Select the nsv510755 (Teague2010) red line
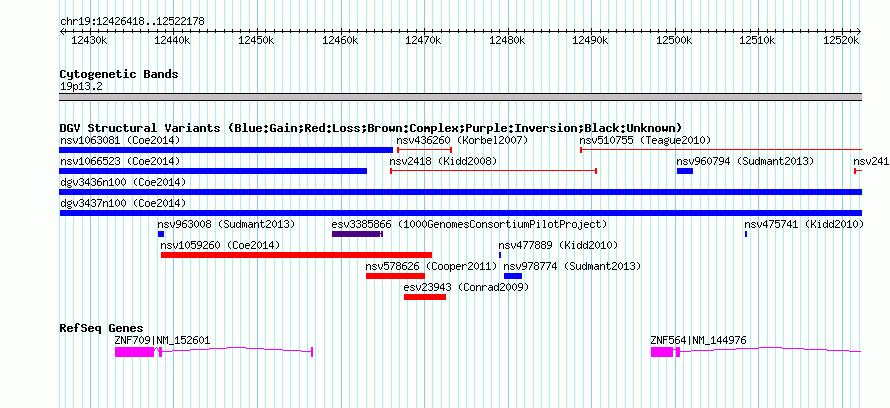 721,150
